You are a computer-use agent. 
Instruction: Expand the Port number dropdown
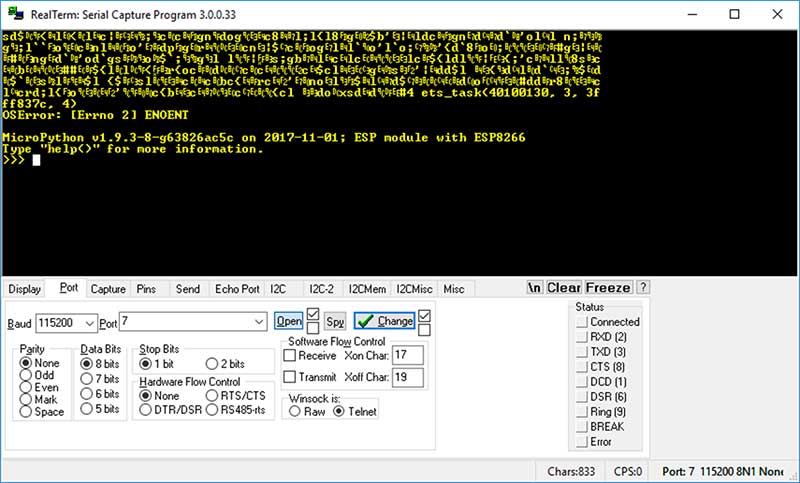click(x=259, y=323)
